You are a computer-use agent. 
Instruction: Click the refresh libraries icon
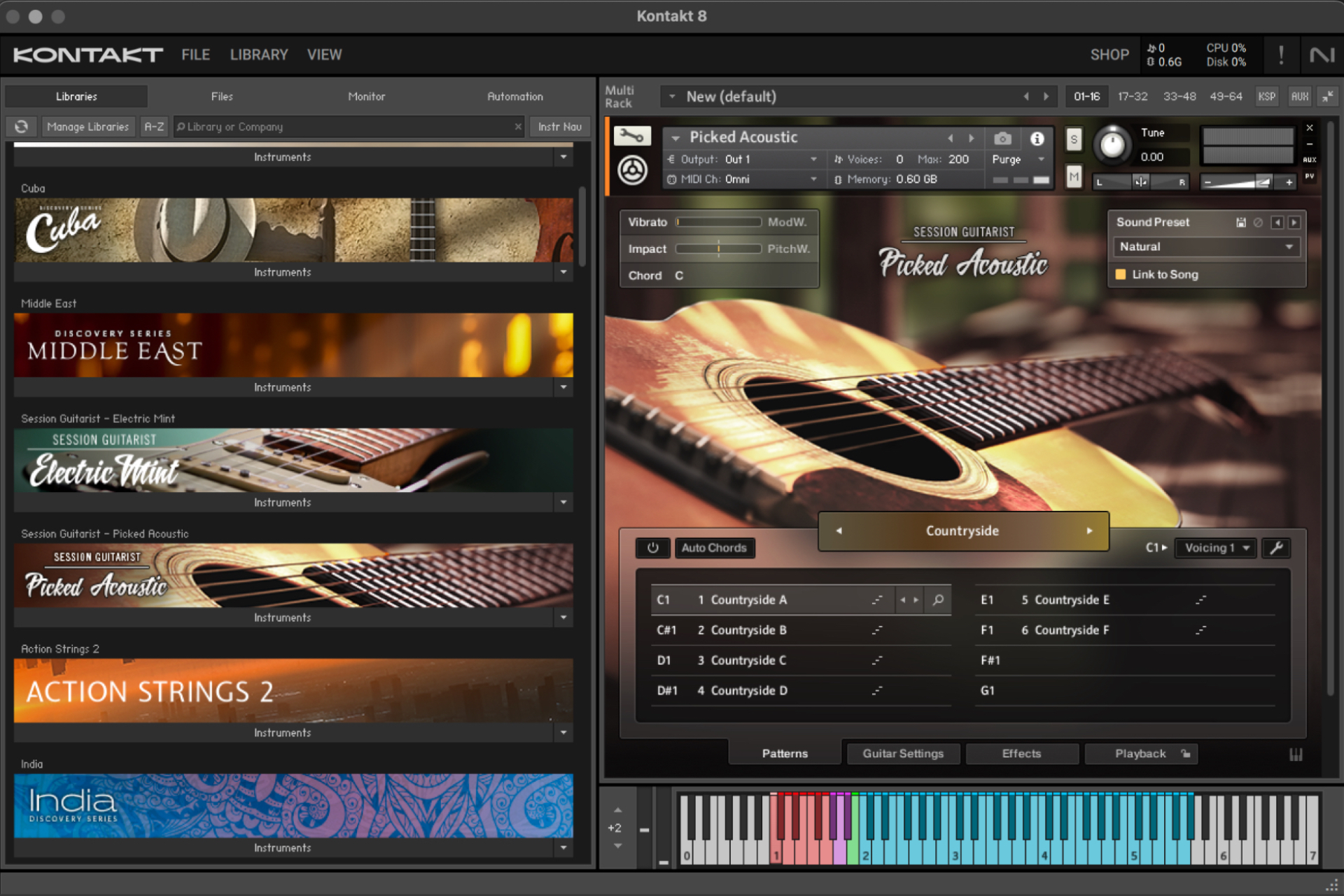(x=22, y=127)
